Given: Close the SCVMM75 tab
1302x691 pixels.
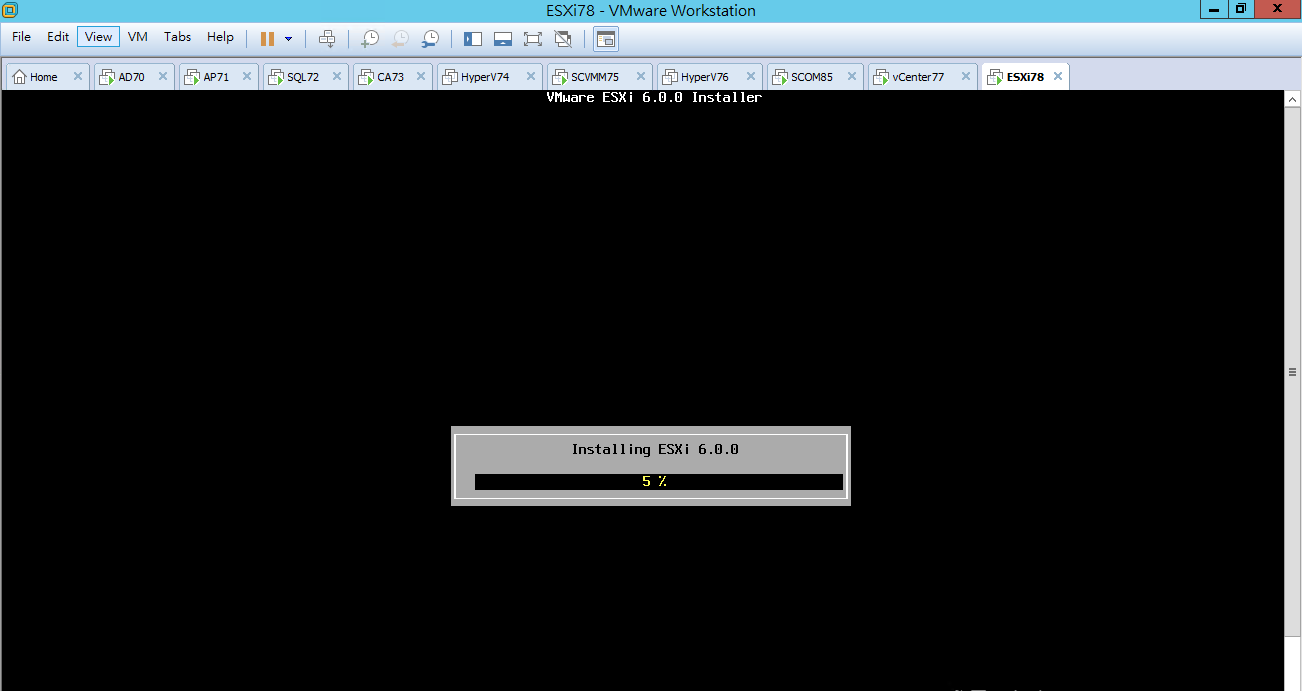Looking at the screenshot, I should [642, 76].
